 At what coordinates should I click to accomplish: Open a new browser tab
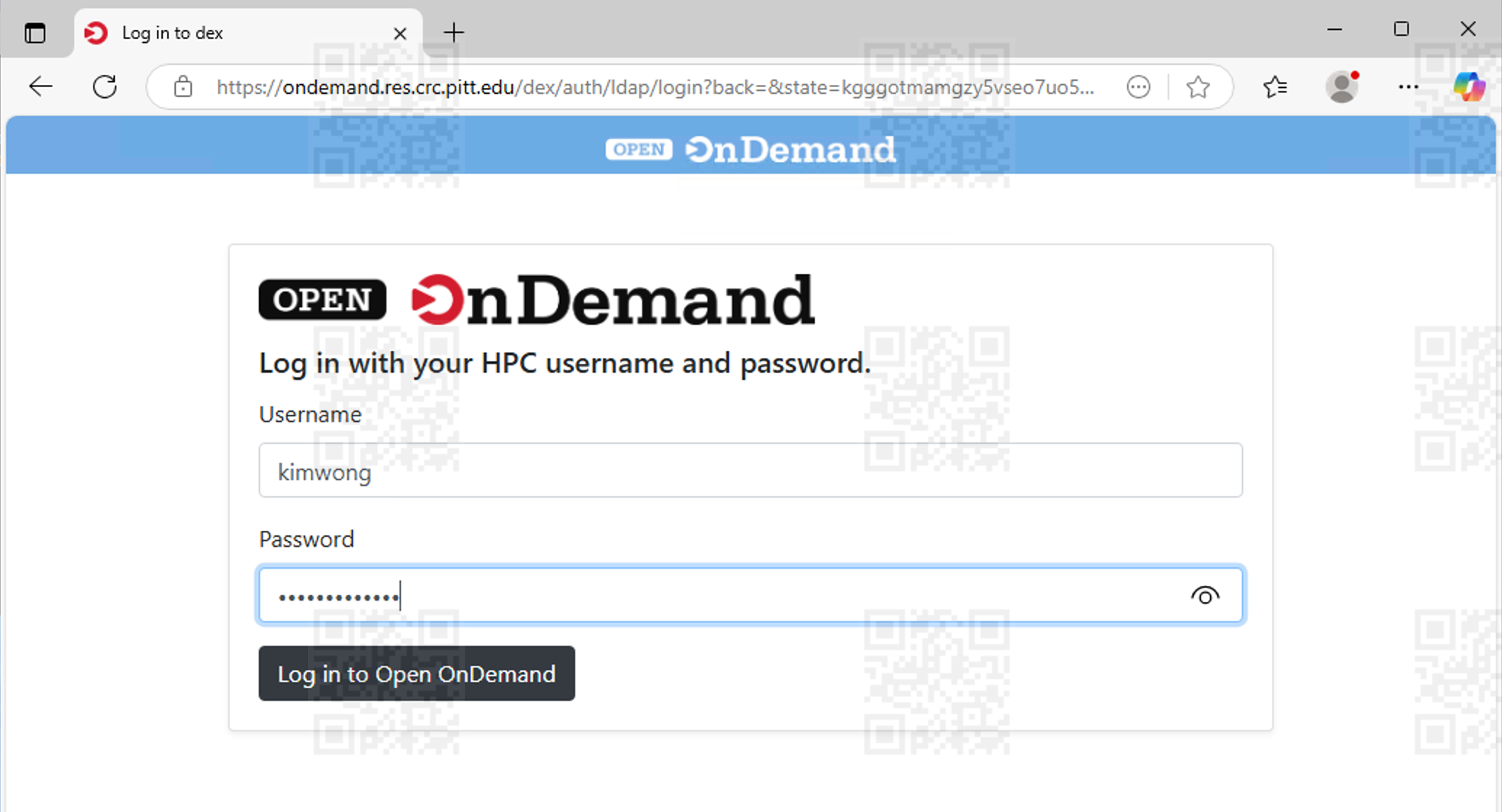click(x=454, y=32)
